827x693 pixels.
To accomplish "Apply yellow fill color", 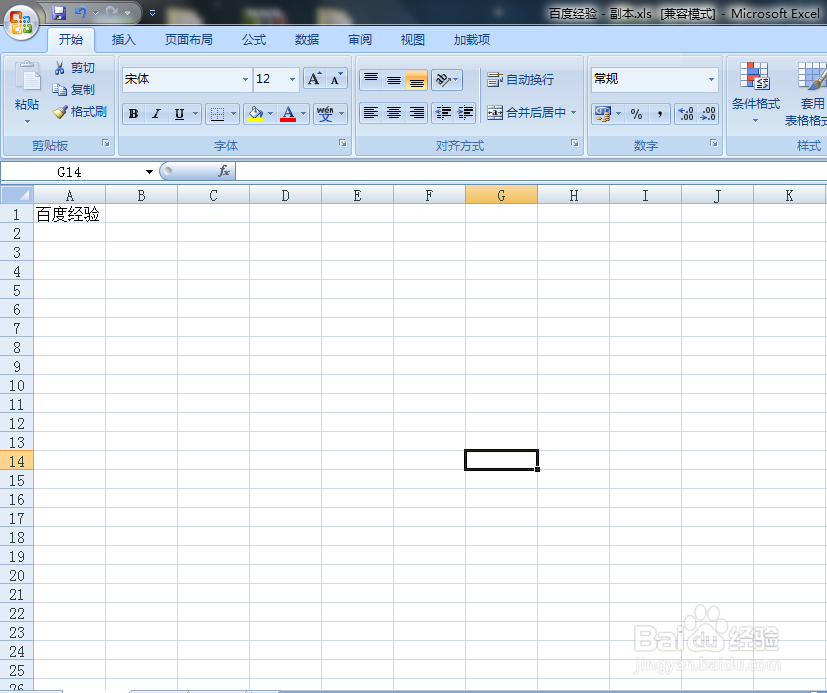I will tap(255, 113).
